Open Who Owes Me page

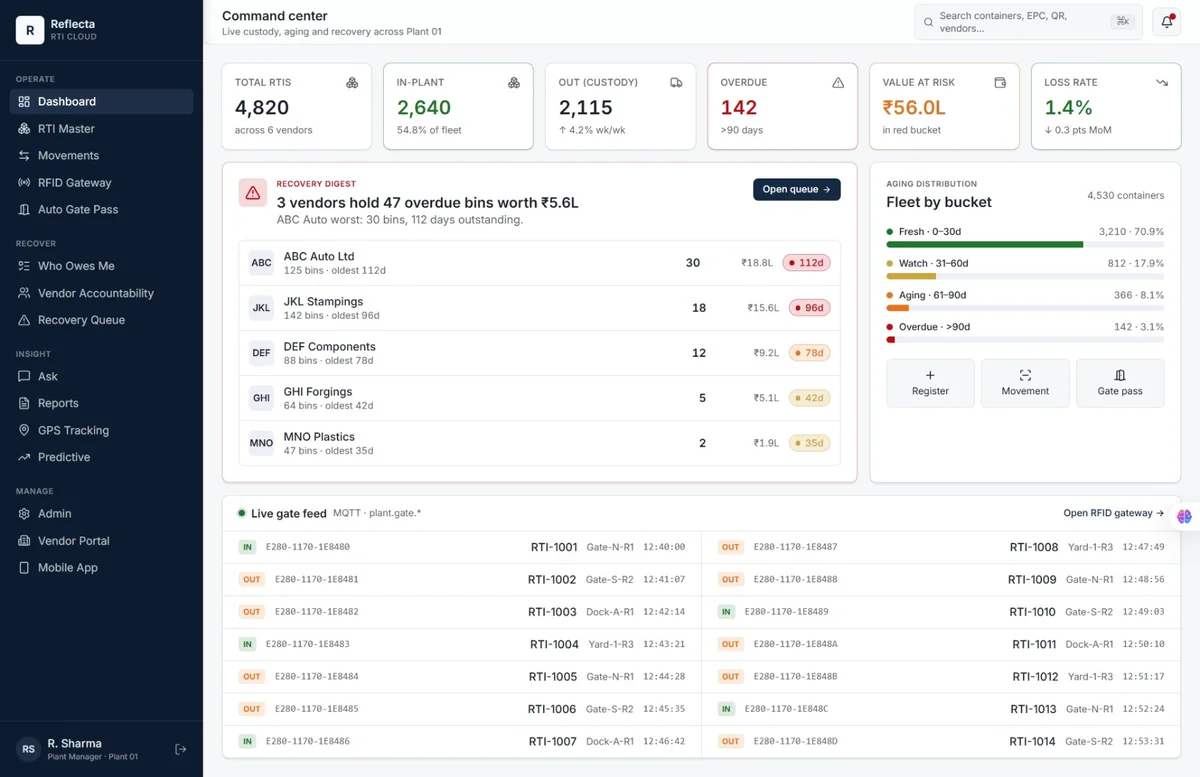point(101,266)
